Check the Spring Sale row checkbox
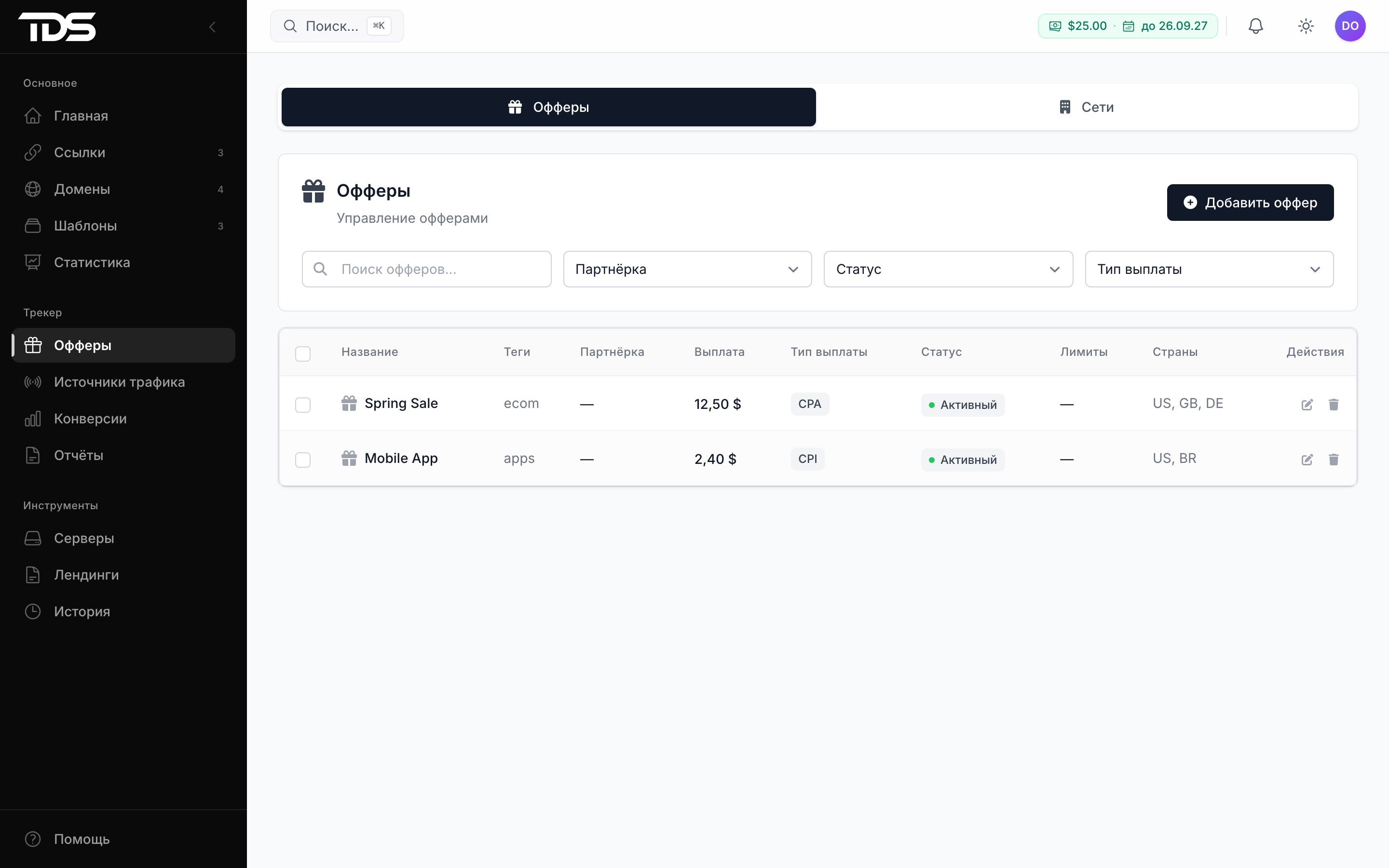The height and width of the screenshot is (868, 1389). 302,405
